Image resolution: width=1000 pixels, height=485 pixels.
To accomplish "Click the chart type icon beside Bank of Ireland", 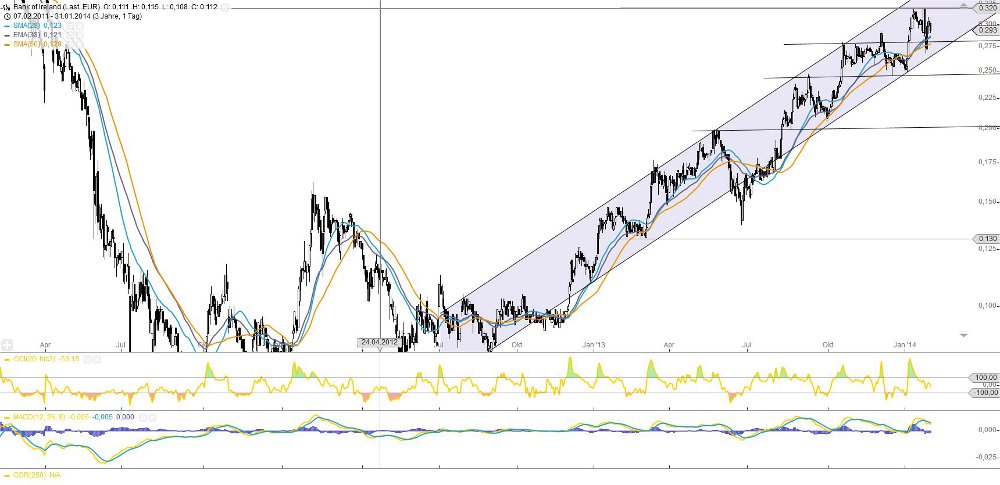I will tap(7, 7).
